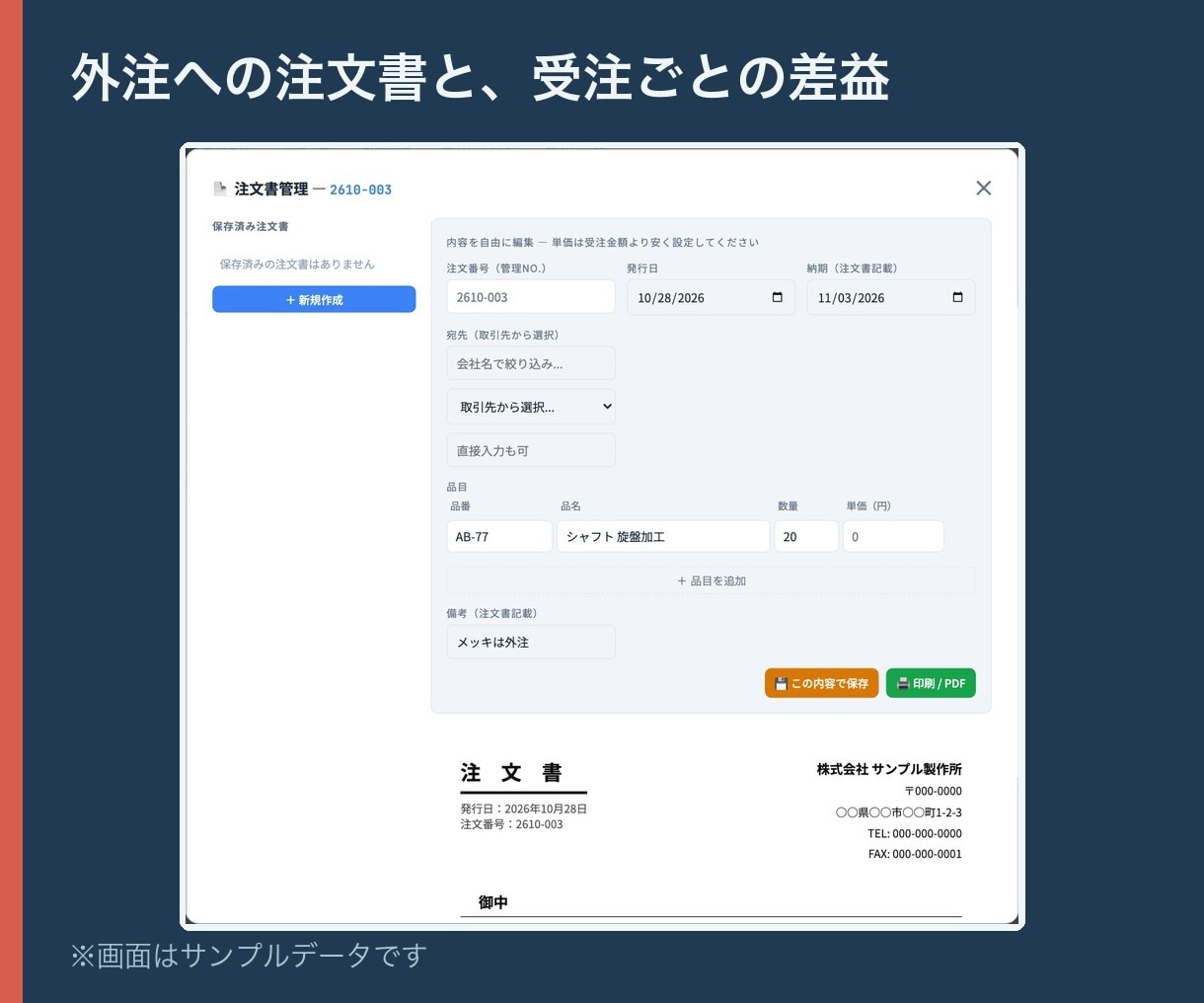Click the 2610-003 number in the dialog title
Viewport: 1204px width, 1003px height.
tap(360, 190)
